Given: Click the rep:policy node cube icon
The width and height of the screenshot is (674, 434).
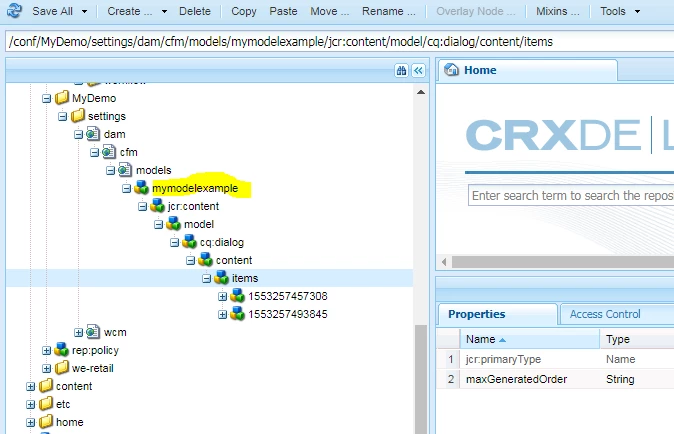Looking at the screenshot, I should pyautogui.click(x=62, y=350).
